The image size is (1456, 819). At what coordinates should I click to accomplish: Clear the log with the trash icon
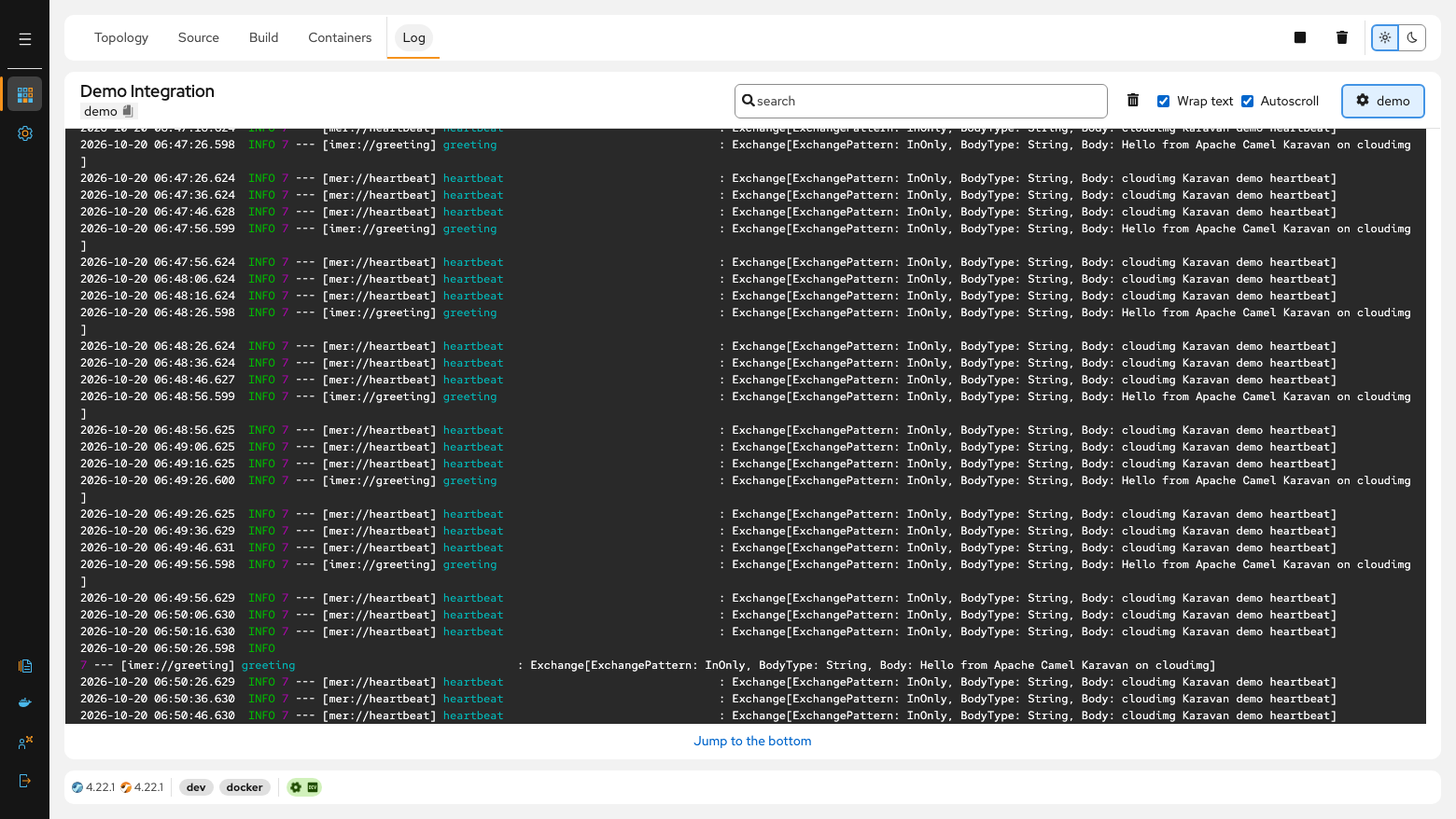pyautogui.click(x=1133, y=101)
